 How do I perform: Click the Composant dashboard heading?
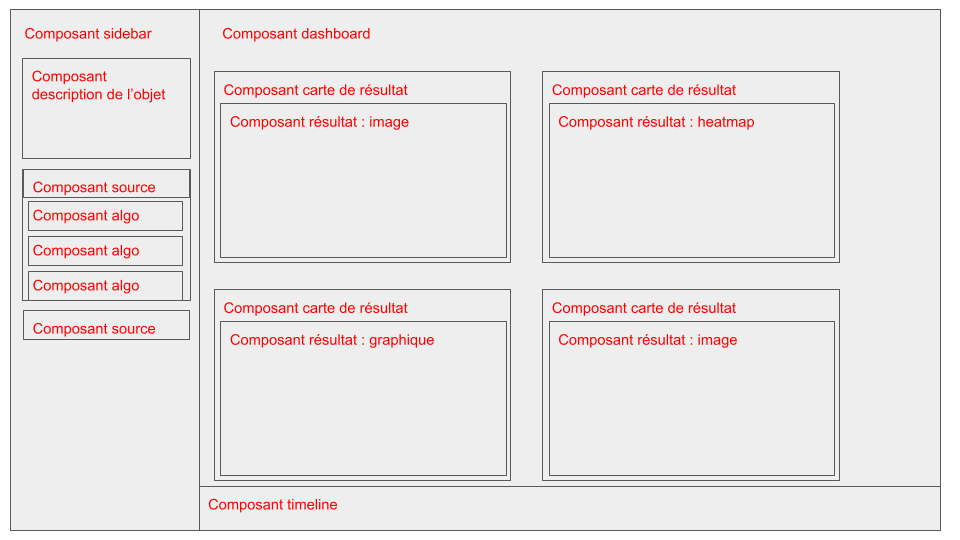pos(296,34)
